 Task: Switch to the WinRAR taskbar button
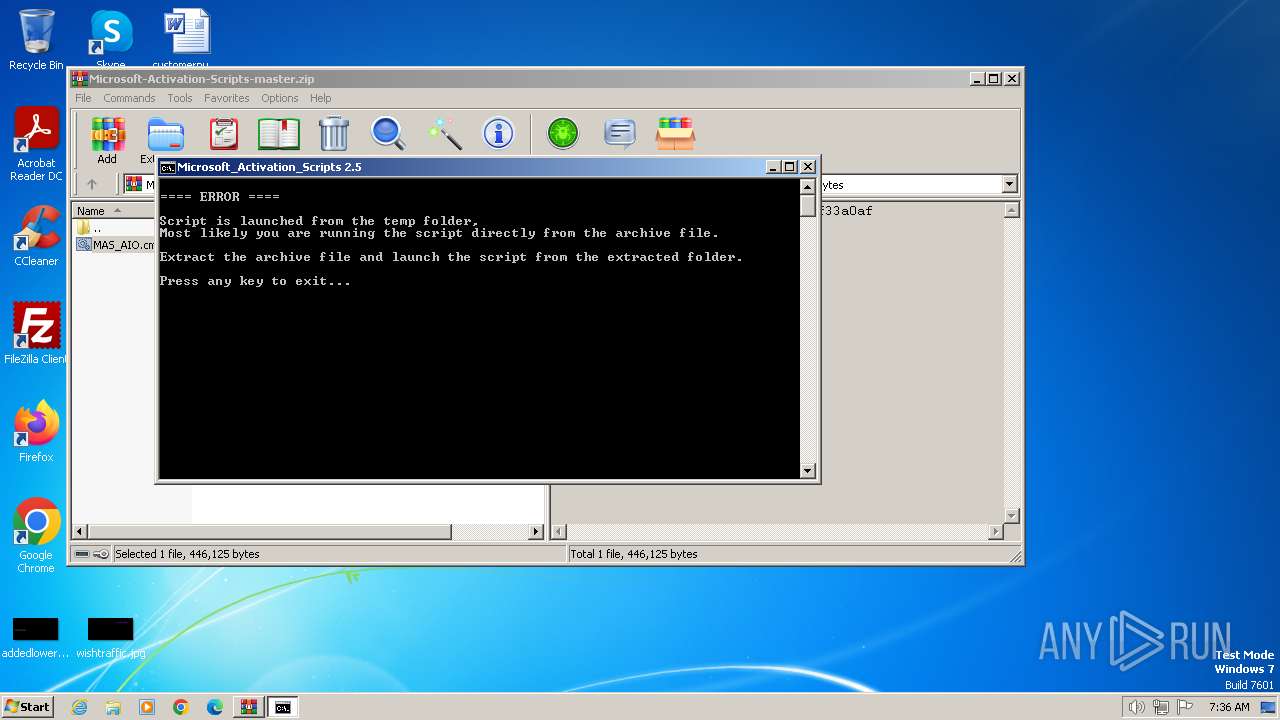point(249,707)
